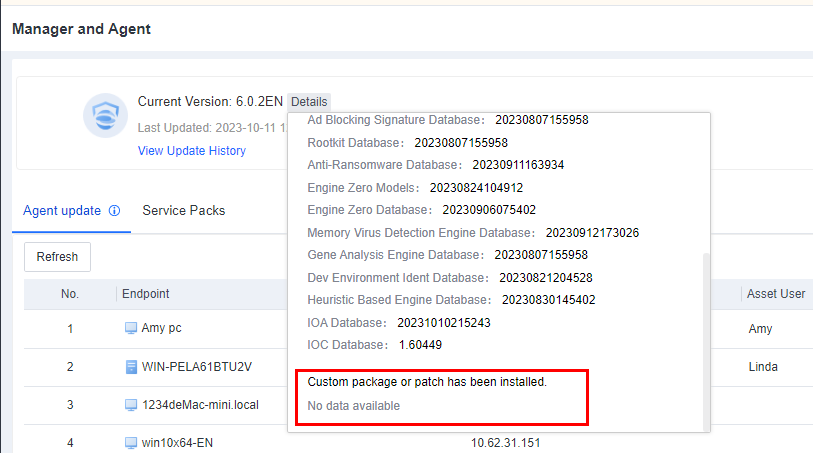The height and width of the screenshot is (453, 813).
Task: Click the IOC Database version 1.60449
Action: coord(420,345)
